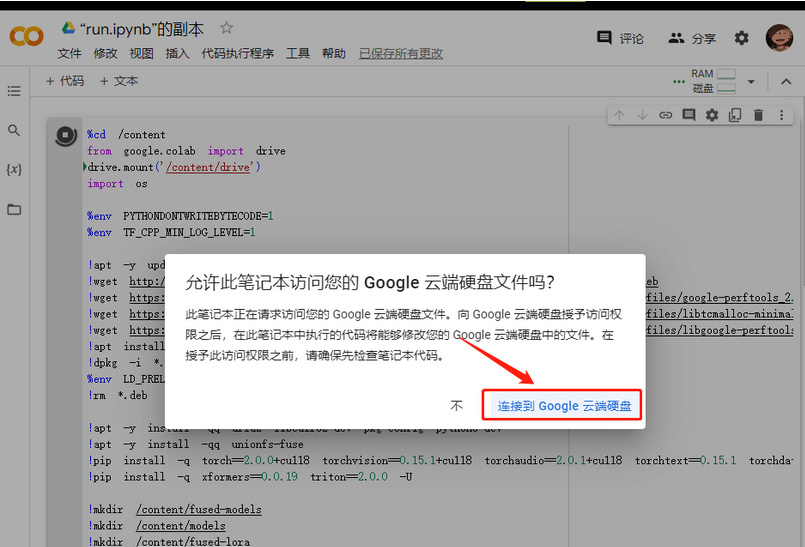Open the table of contents sidebar icon
The image size is (805, 547).
(14, 91)
